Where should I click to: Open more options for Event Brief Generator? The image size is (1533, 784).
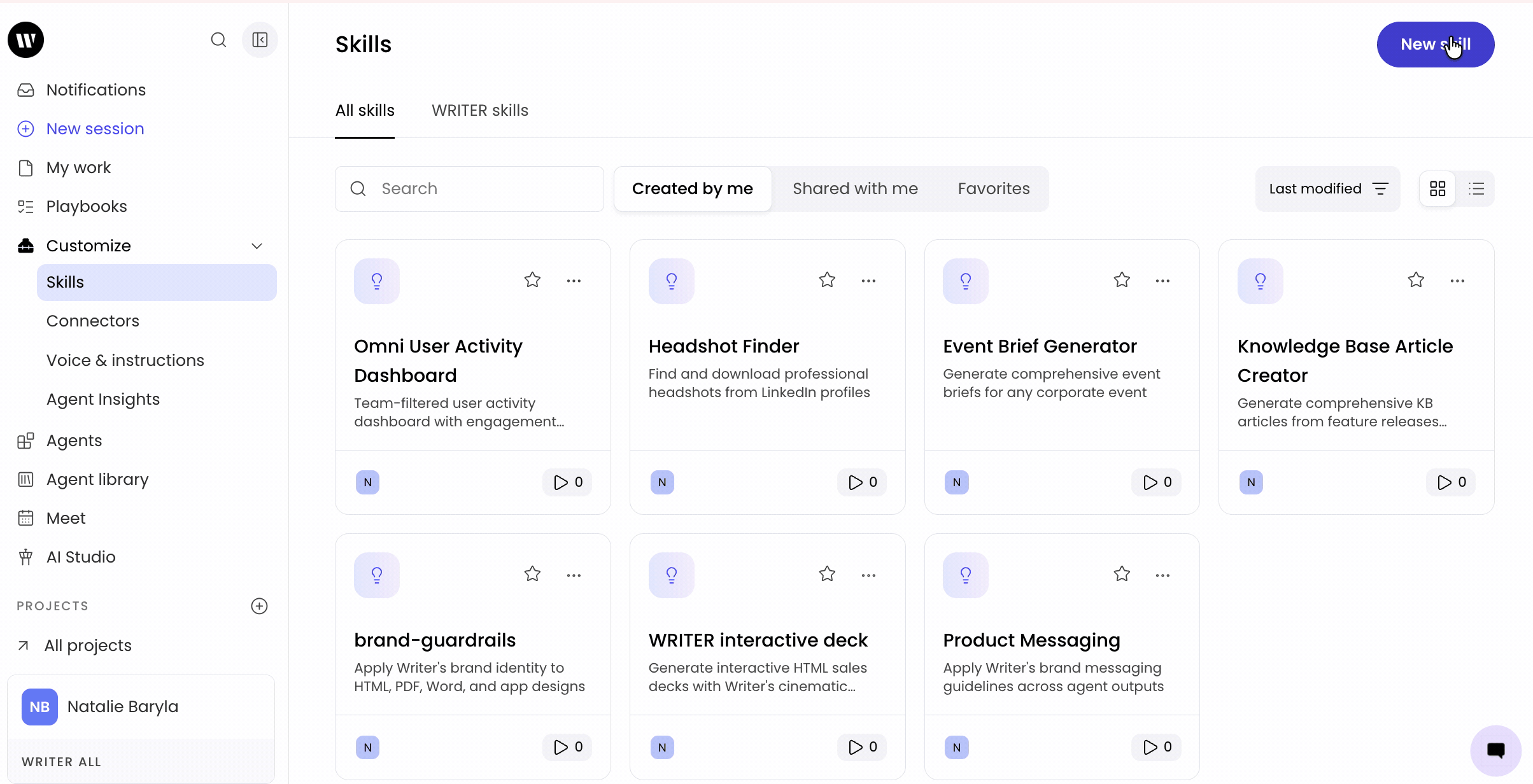pyautogui.click(x=1162, y=281)
